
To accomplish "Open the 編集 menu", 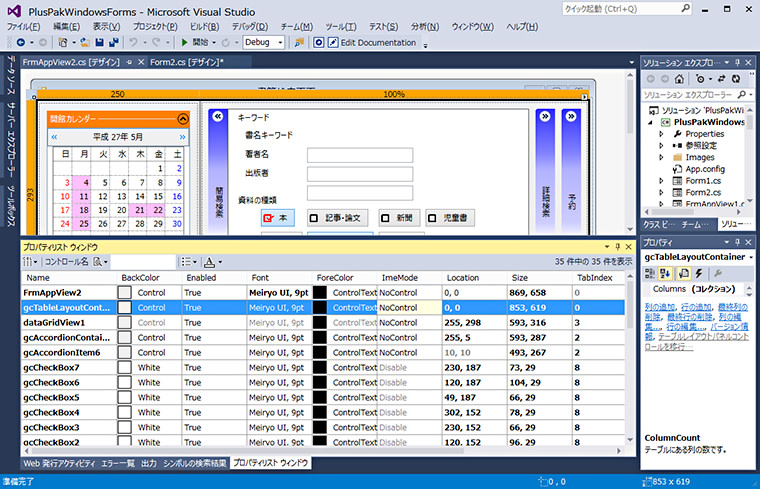I will 66,27.
